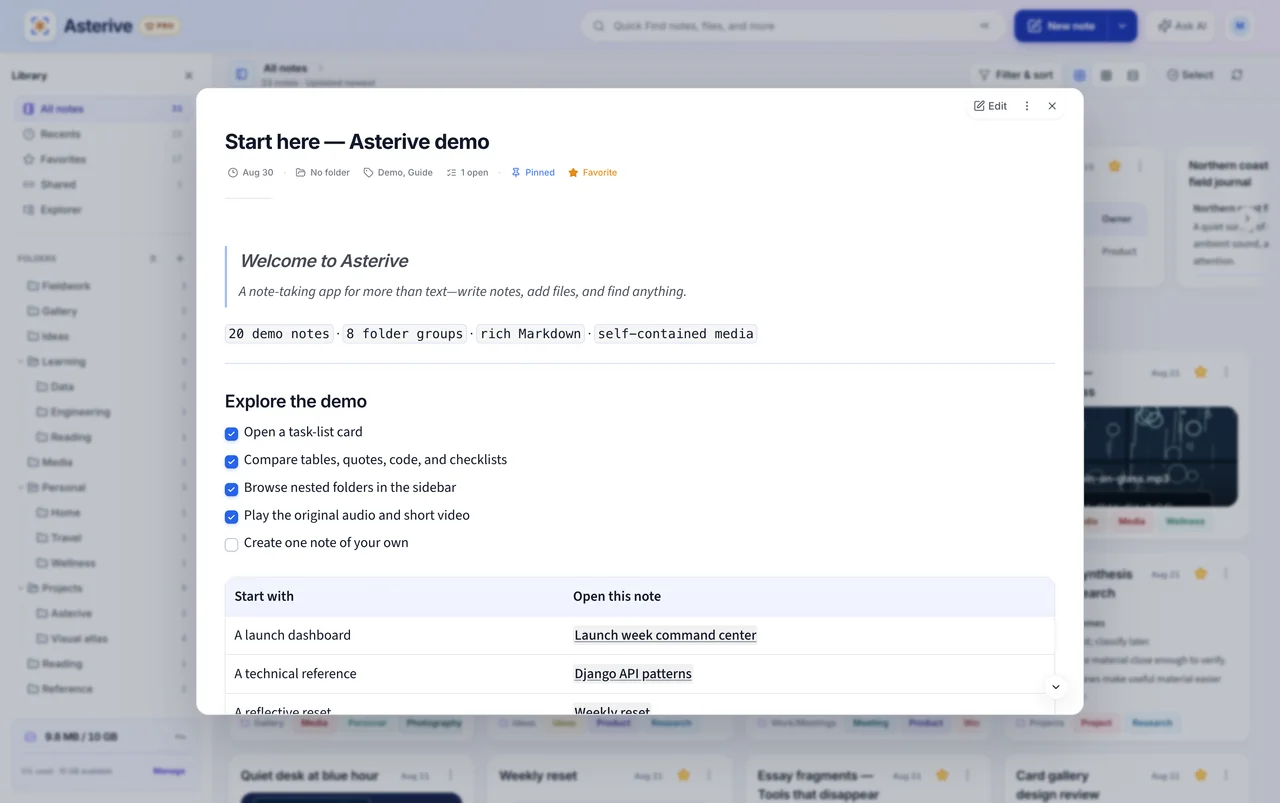This screenshot has height=803, width=1280.
Task: Click the Favorite star in note metadata
Action: (573, 173)
